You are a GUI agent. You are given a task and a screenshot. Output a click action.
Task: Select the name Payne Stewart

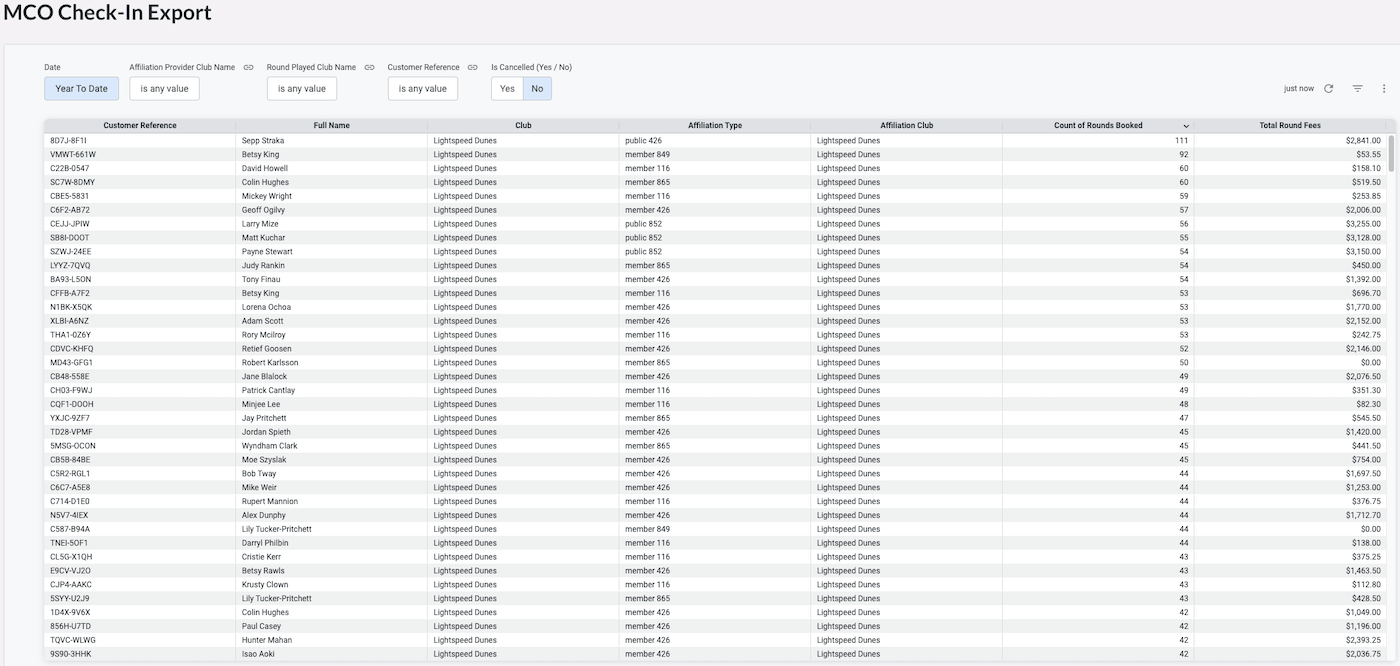tap(267, 252)
